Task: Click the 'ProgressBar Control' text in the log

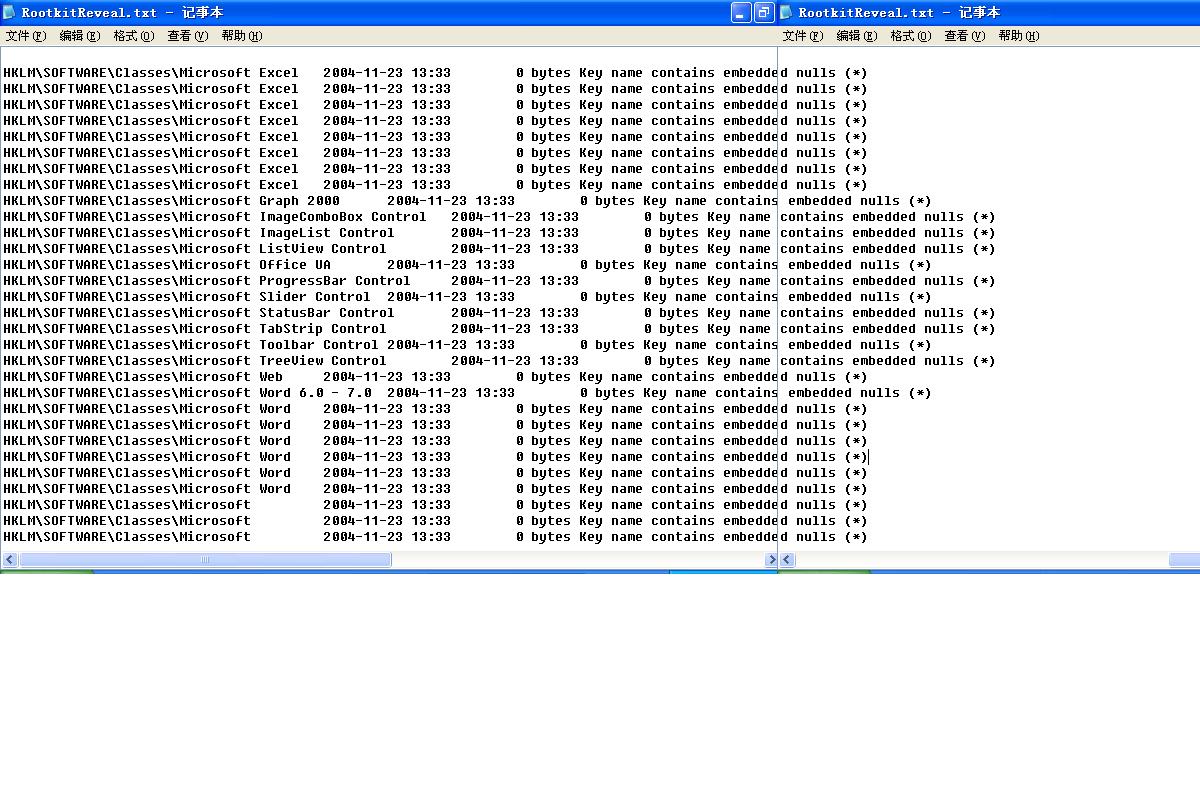Action: pos(335,281)
